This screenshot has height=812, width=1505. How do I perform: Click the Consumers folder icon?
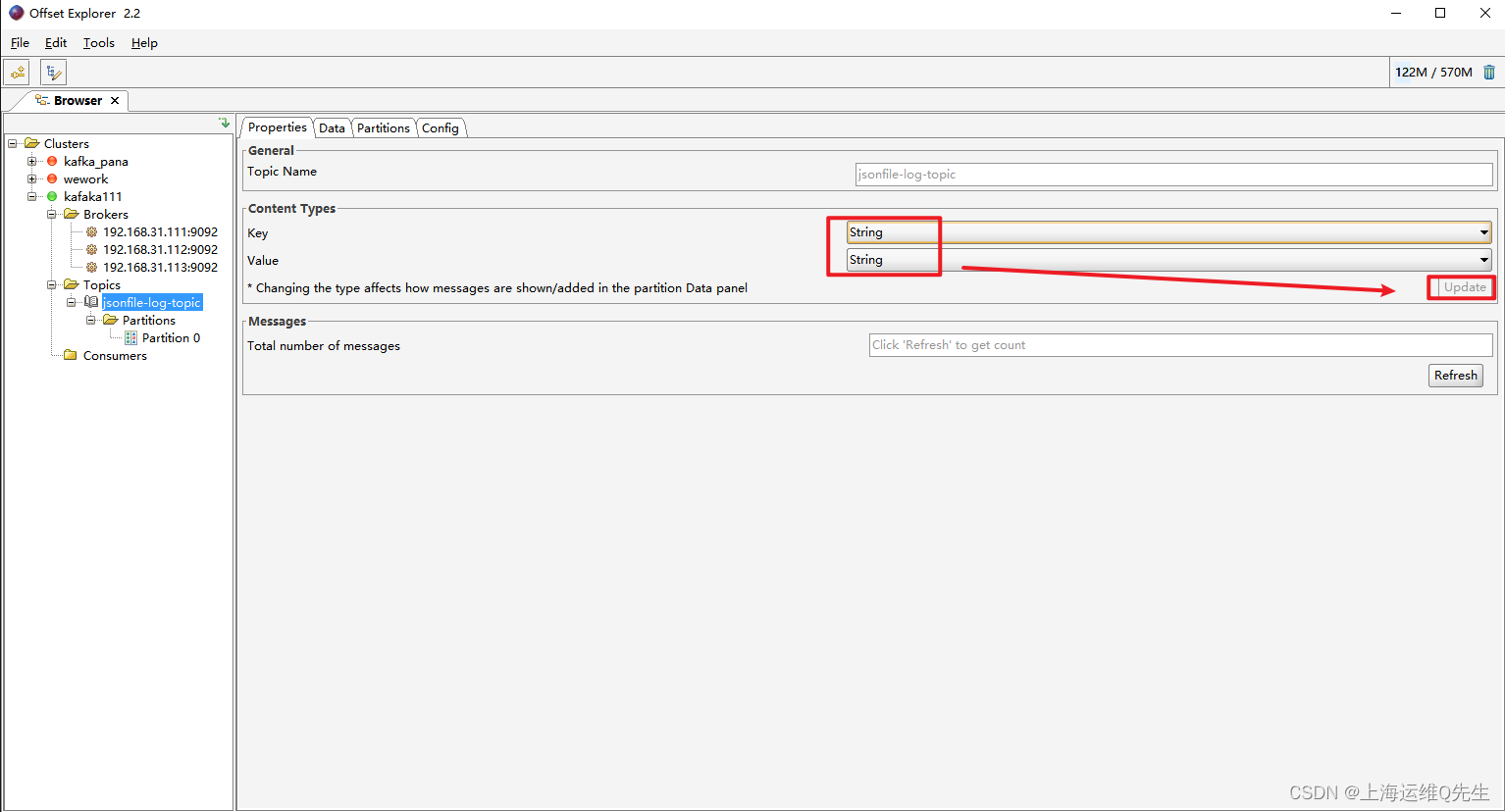click(x=71, y=355)
